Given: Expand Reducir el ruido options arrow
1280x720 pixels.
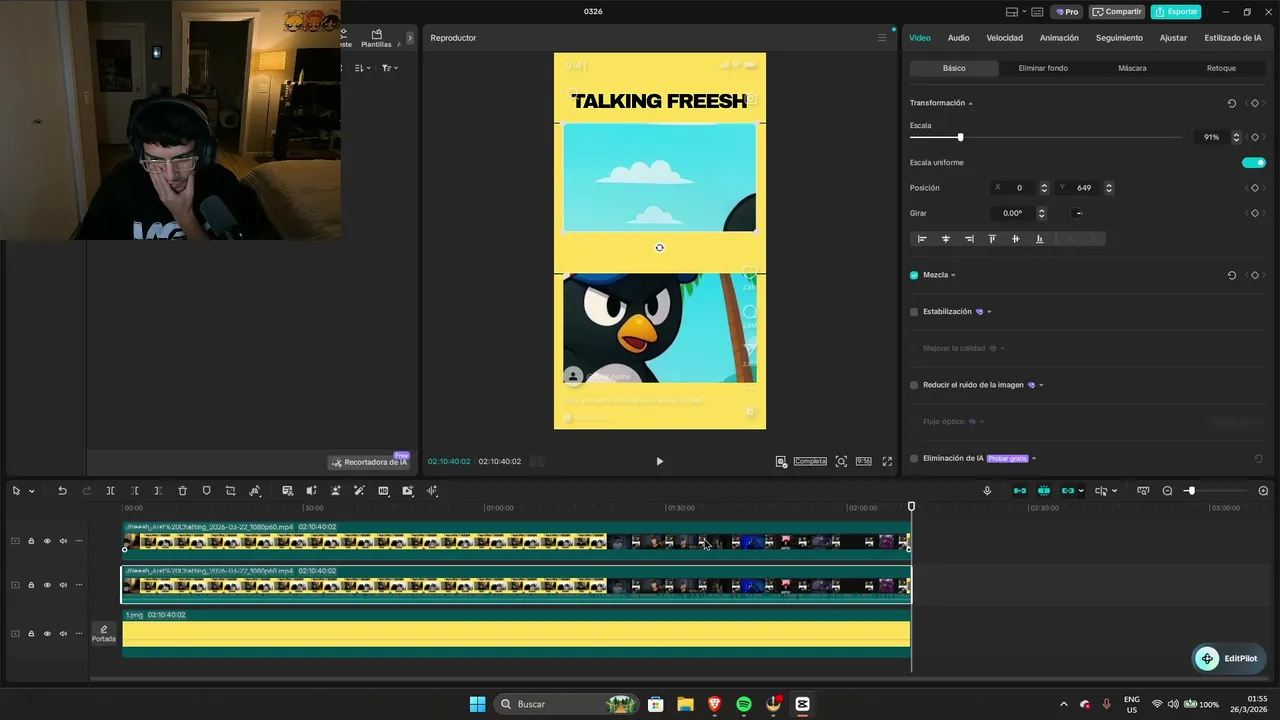Looking at the screenshot, I should pyautogui.click(x=1042, y=385).
